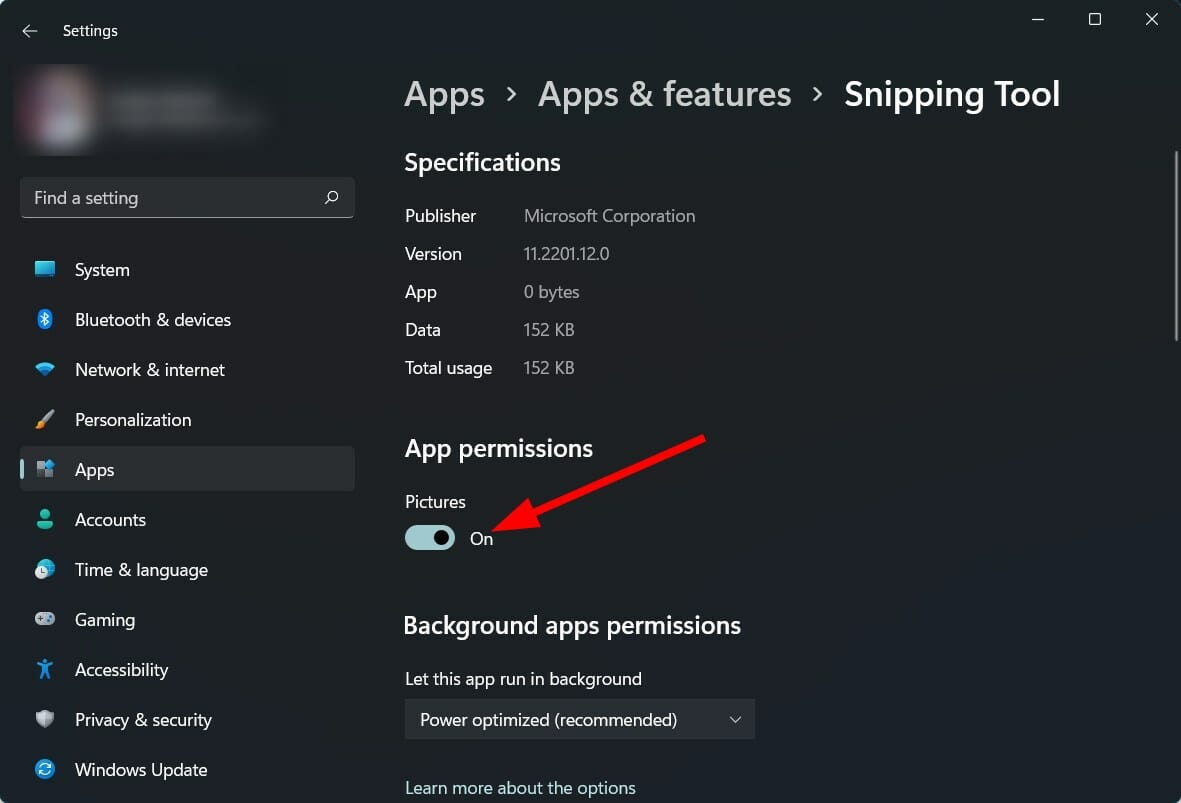Image resolution: width=1181 pixels, height=803 pixels.
Task: Open the background permissions dropdown
Action: 579,719
